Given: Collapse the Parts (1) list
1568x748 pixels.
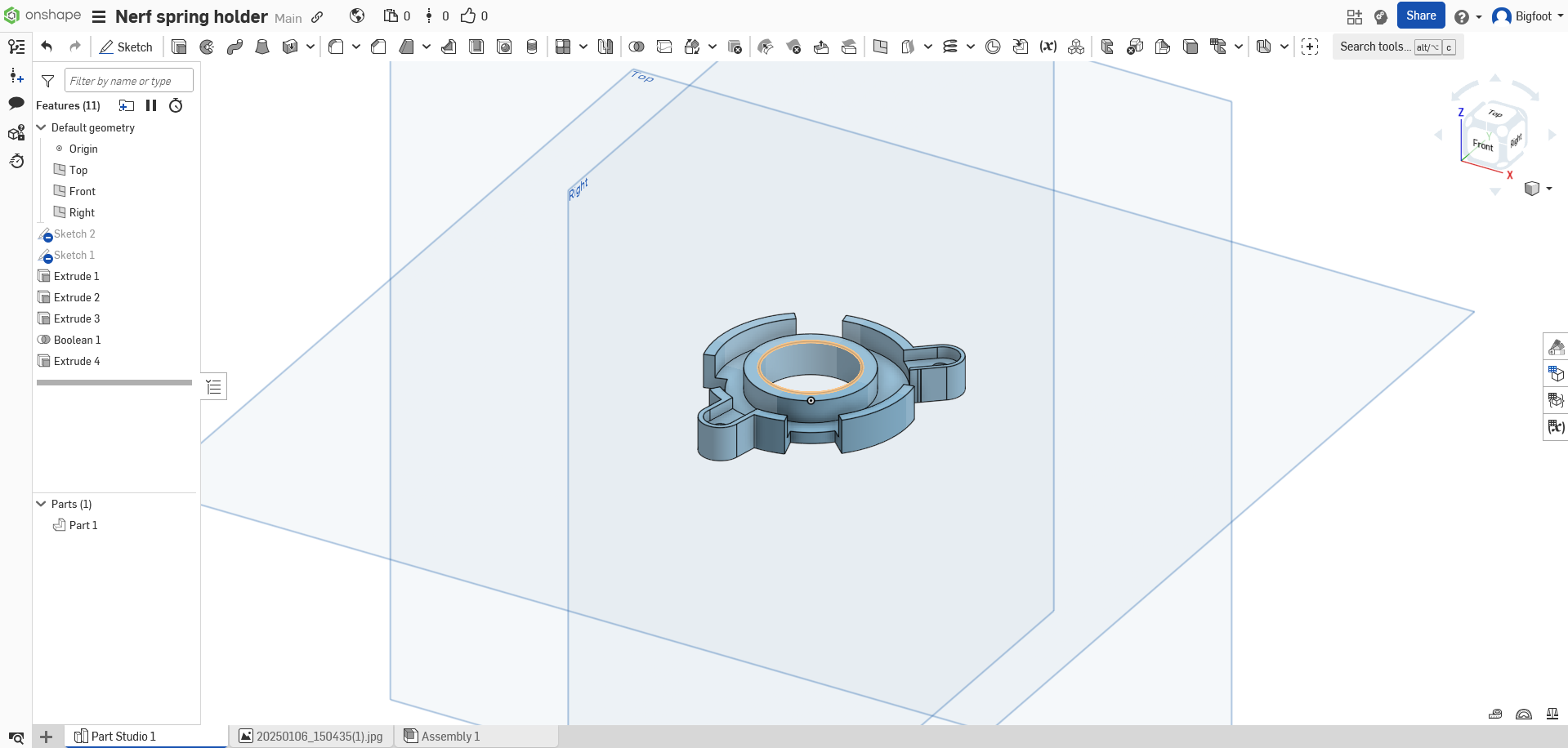Looking at the screenshot, I should click(42, 504).
